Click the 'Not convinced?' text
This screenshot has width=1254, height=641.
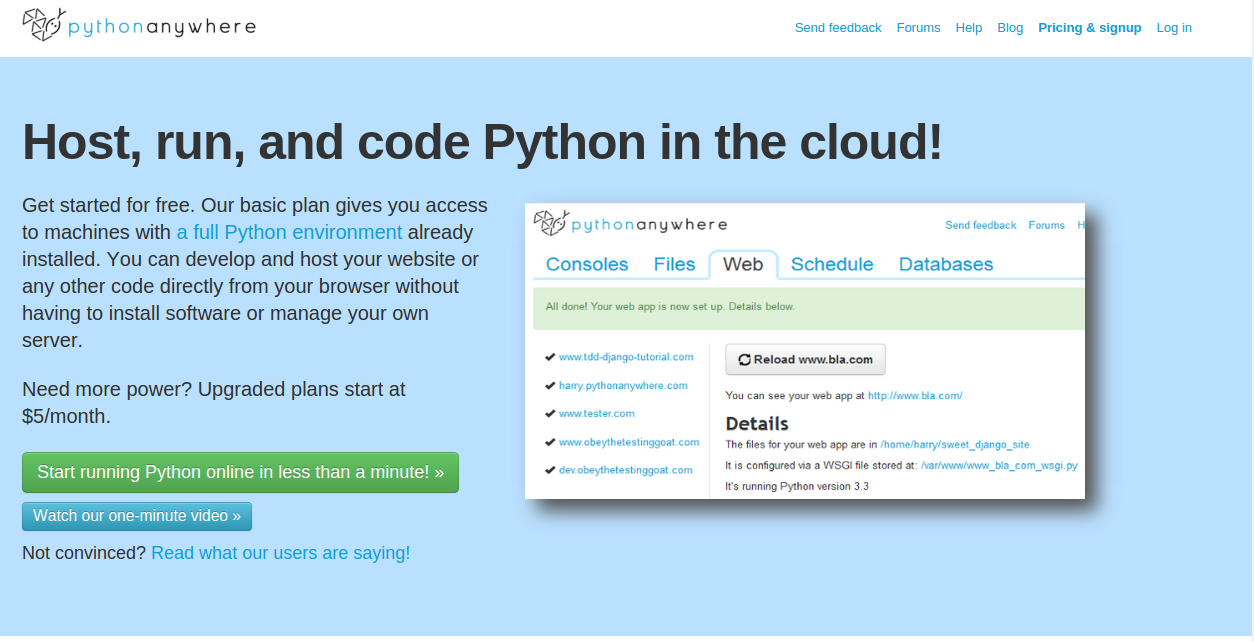(x=84, y=553)
